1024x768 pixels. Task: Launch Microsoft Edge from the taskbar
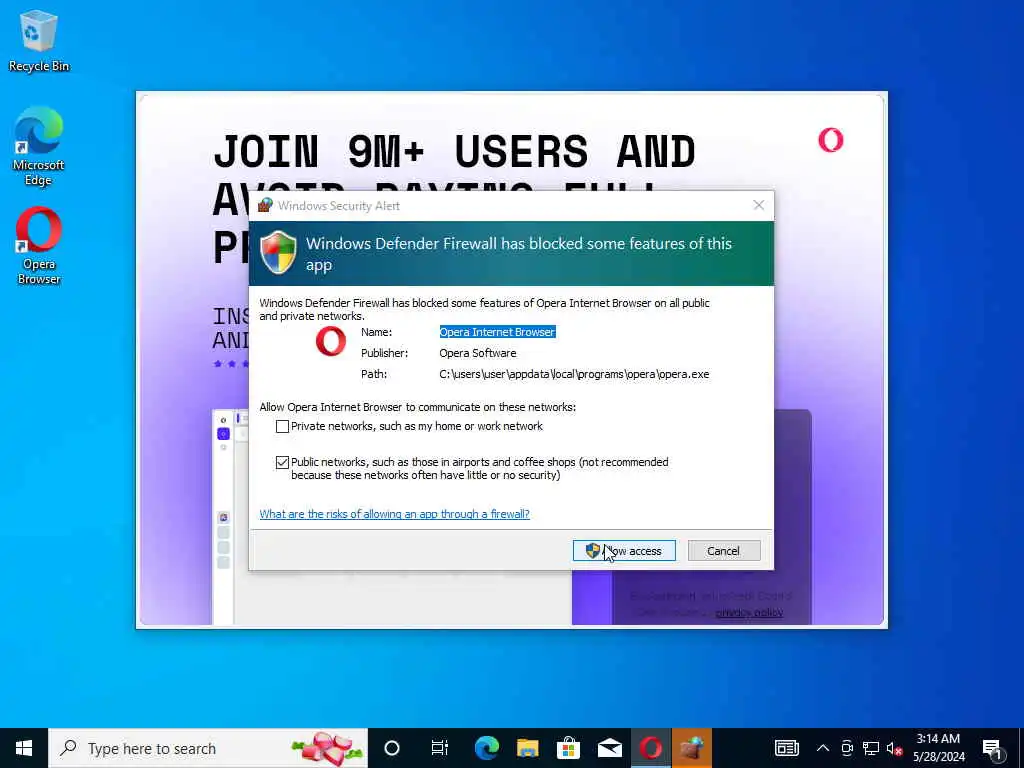click(x=487, y=748)
